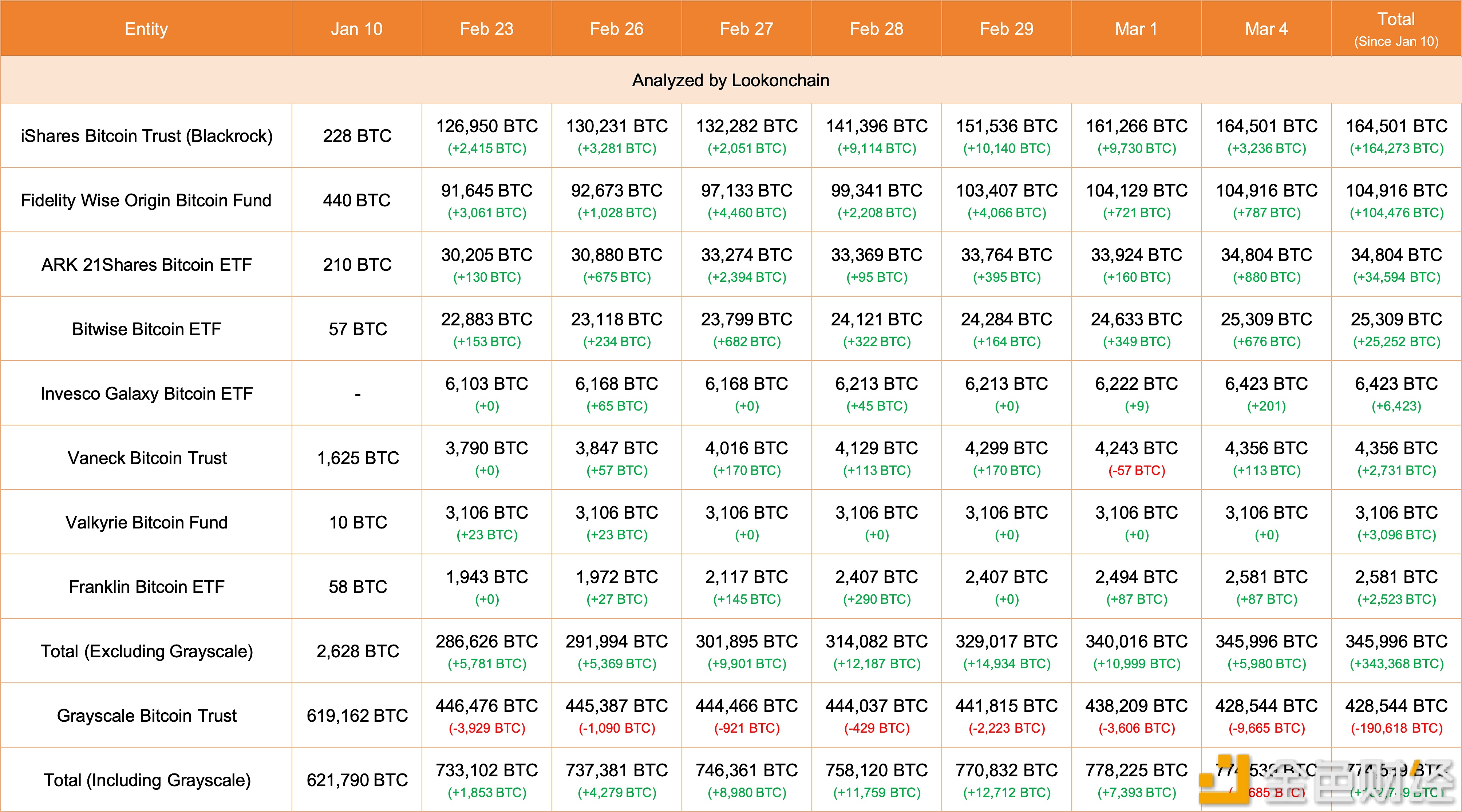Click the '126,950 BTC' value
This screenshot has height=812, width=1462.
click(486, 126)
